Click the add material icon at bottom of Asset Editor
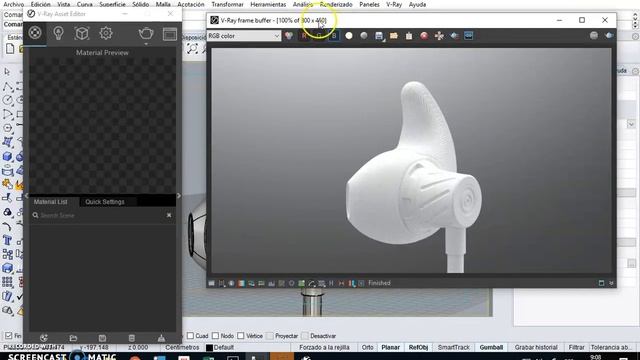The width and height of the screenshot is (640, 360). coord(44,338)
